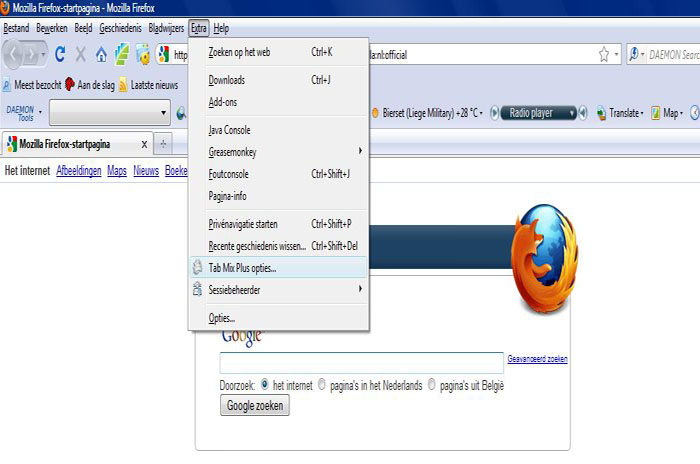Click the 'Meest bezocht' bookmark
The image size is (700, 464).
32,84
